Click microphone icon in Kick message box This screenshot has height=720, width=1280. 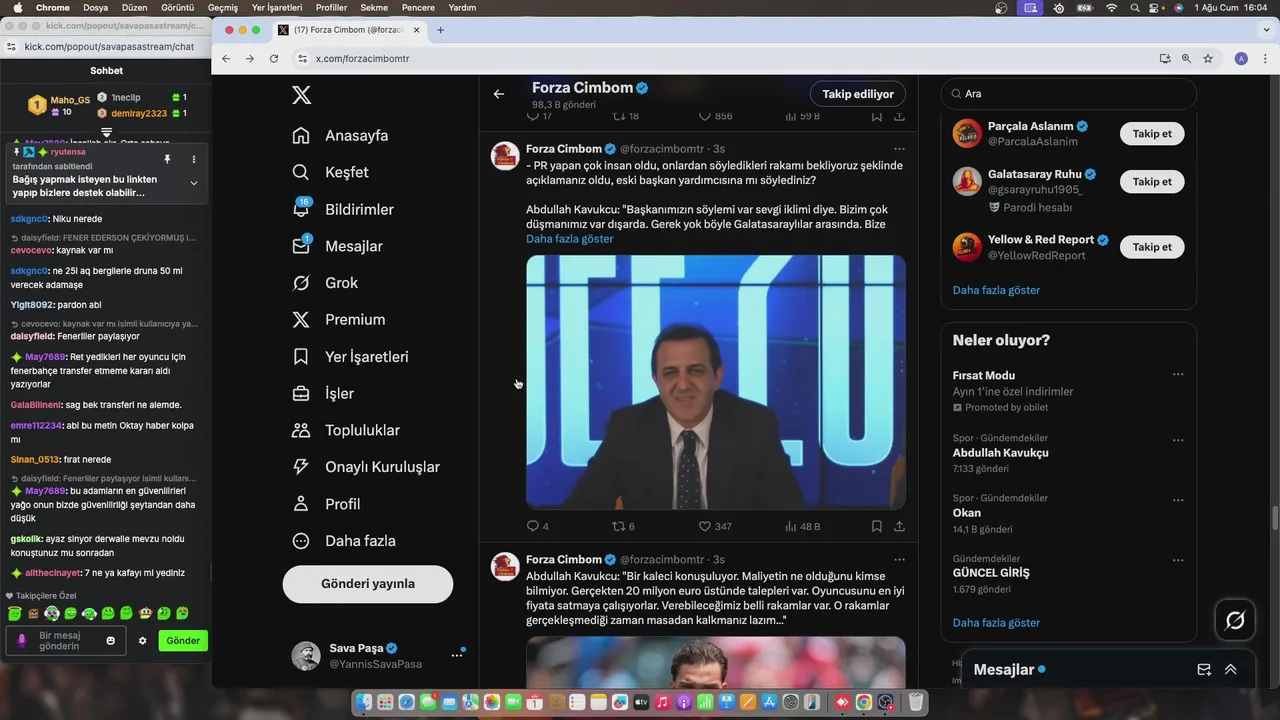[x=22, y=641]
